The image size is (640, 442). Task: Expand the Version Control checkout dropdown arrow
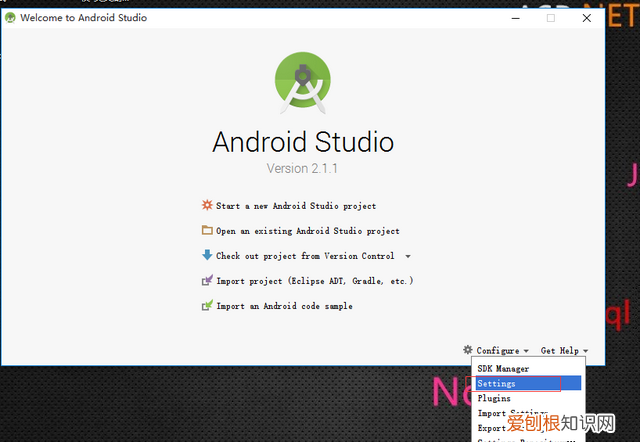click(408, 257)
